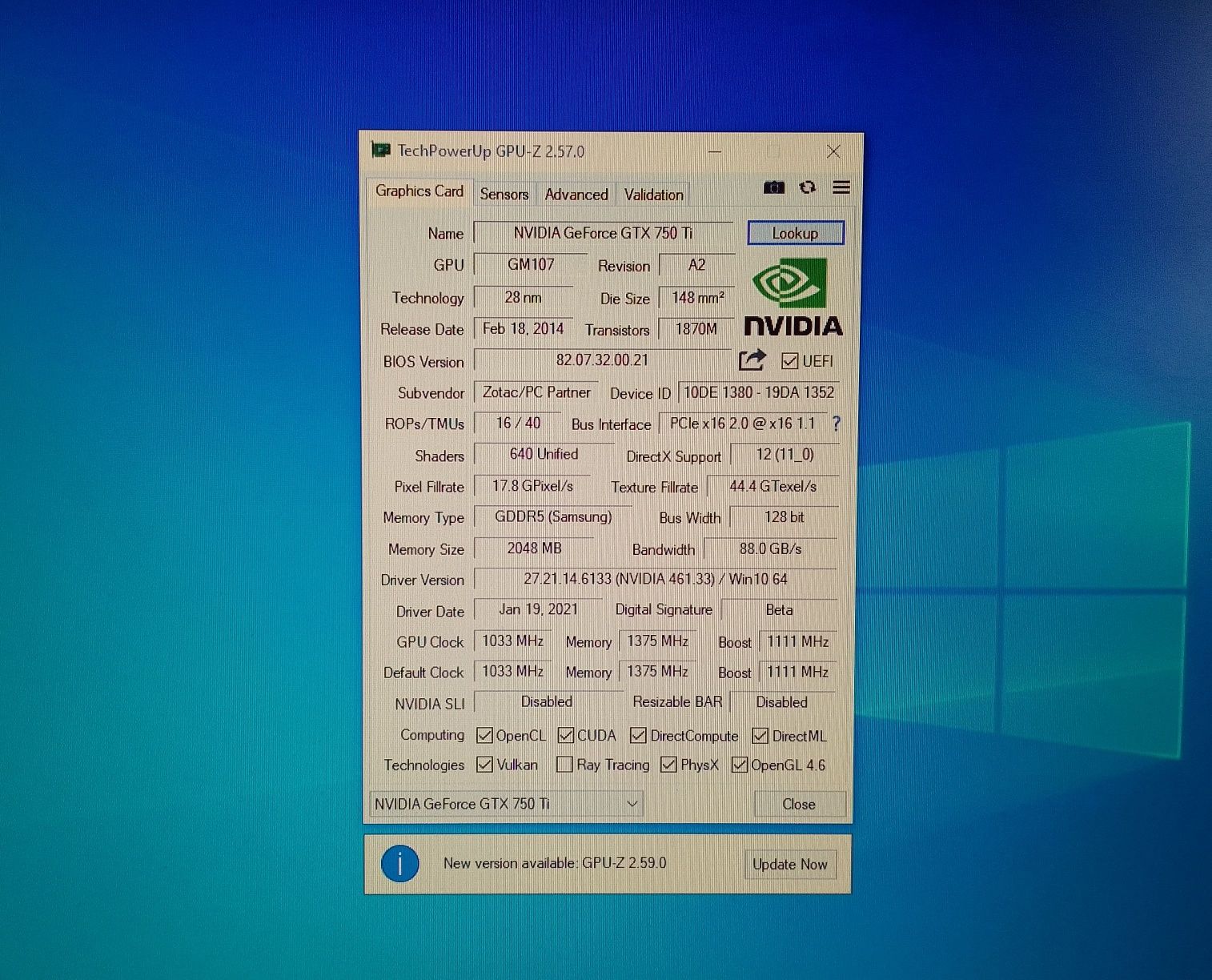Image resolution: width=1212 pixels, height=980 pixels.
Task: Click the Name field NVIDIA GeForce GTX 750 Ti
Action: click(603, 233)
